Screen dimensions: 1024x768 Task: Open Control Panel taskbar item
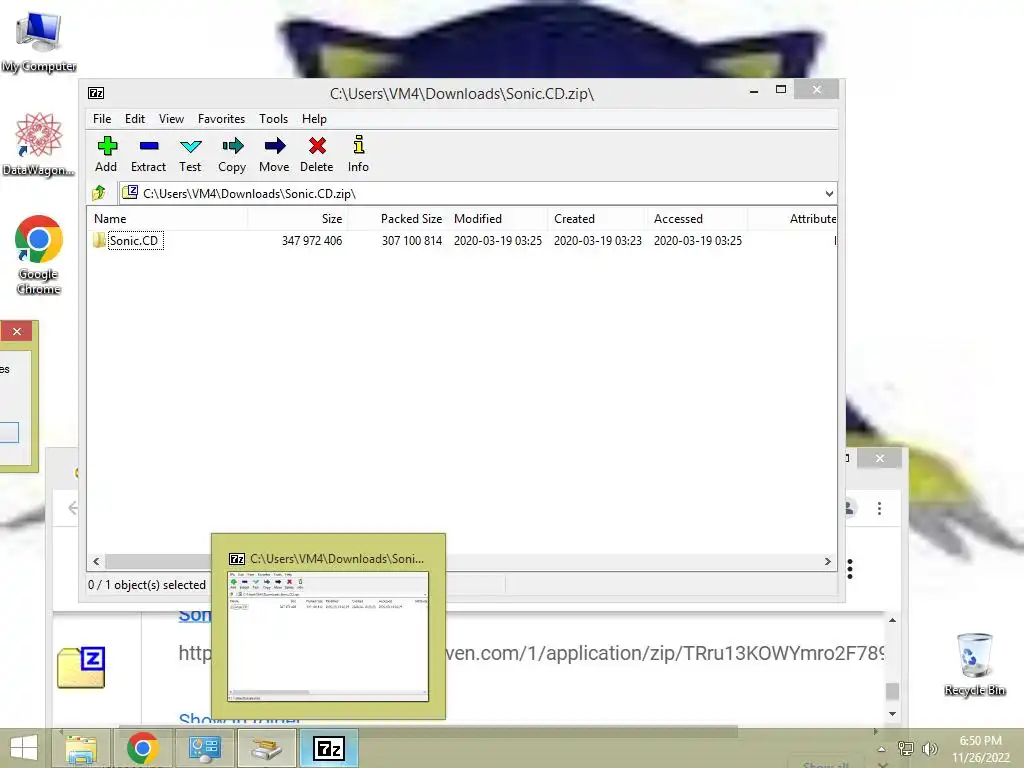204,748
